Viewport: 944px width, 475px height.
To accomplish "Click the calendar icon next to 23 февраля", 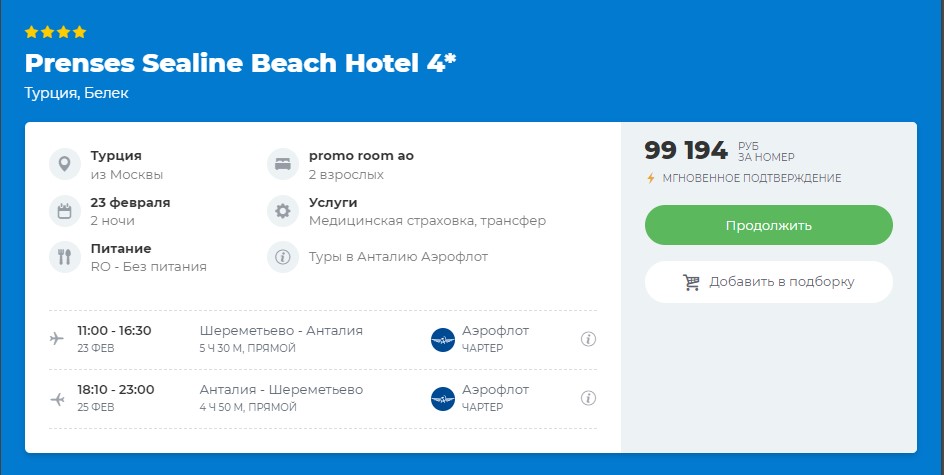I will 64,211.
